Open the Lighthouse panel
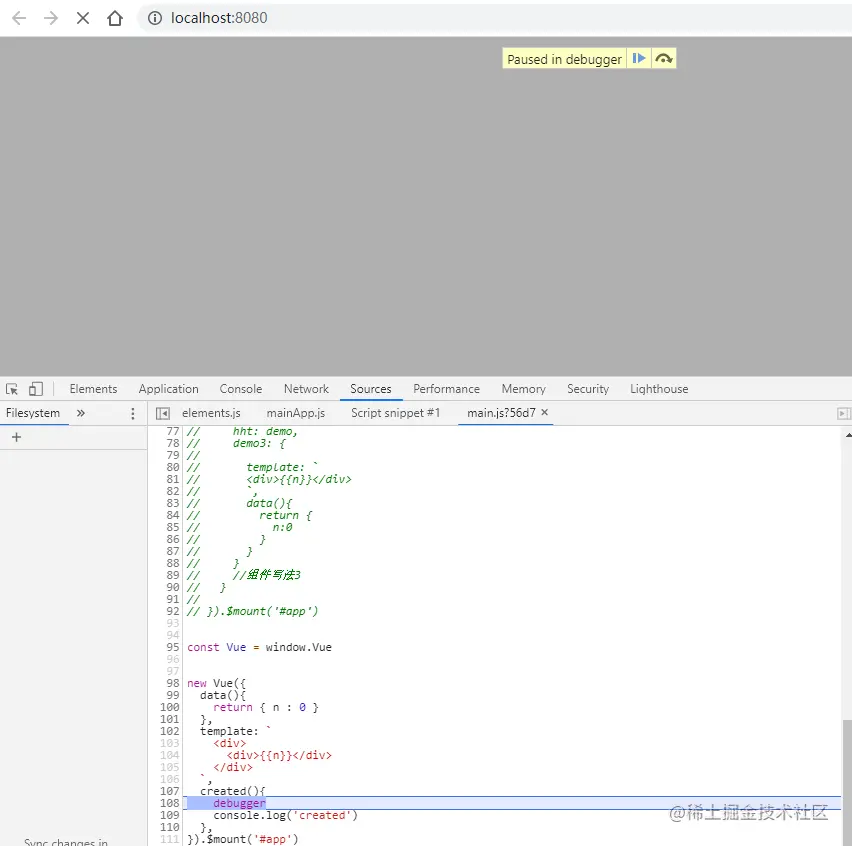Image resolution: width=852 pixels, height=846 pixels. click(x=659, y=389)
